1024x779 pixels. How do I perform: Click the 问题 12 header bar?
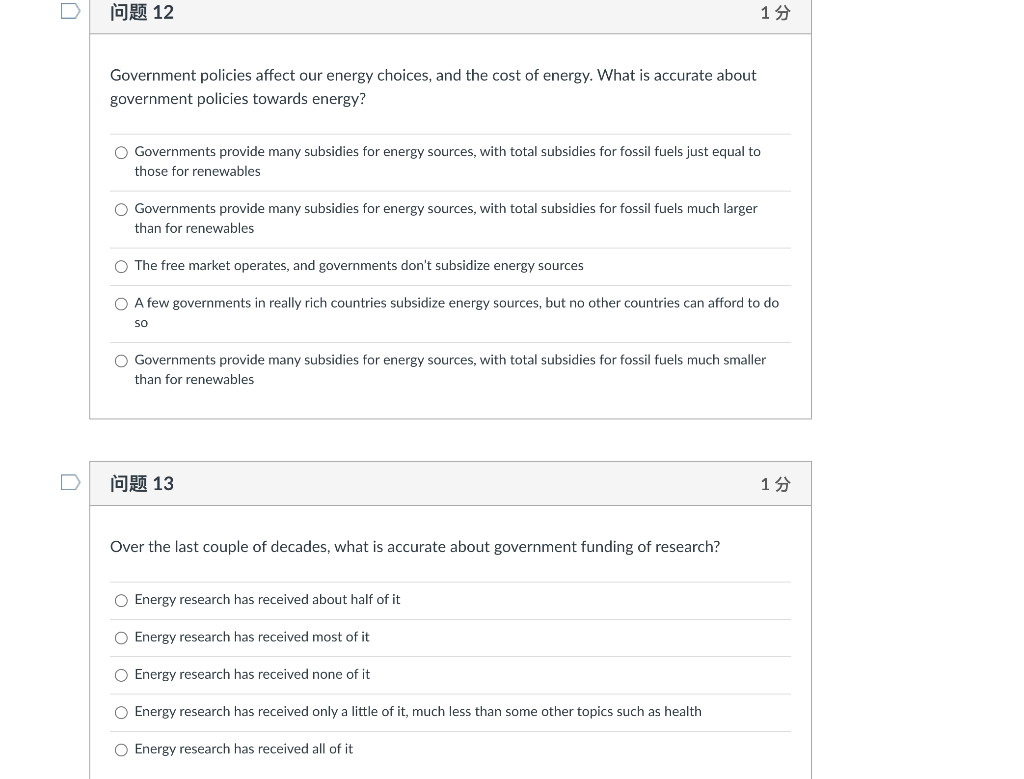400,13
